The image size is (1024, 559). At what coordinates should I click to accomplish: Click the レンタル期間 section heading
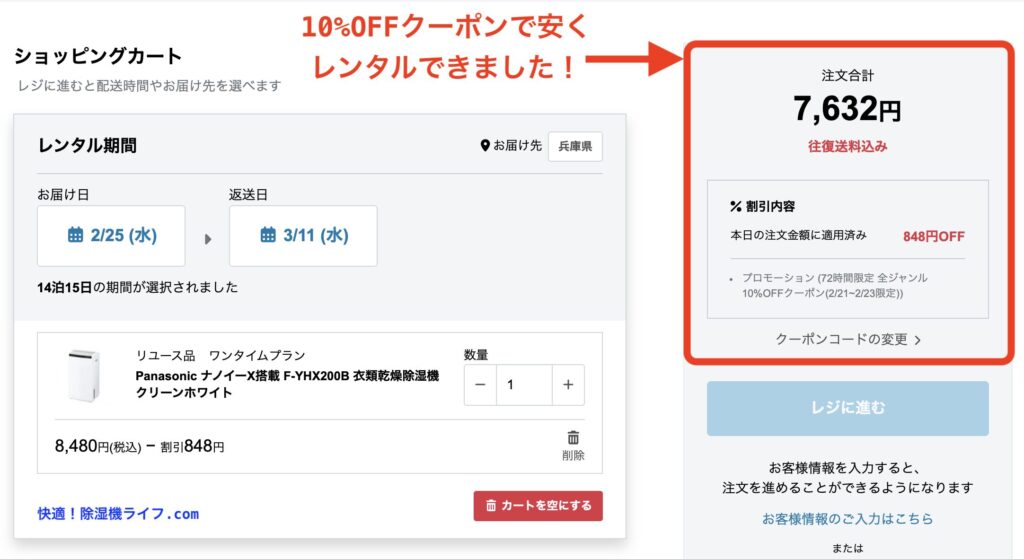pos(87,146)
